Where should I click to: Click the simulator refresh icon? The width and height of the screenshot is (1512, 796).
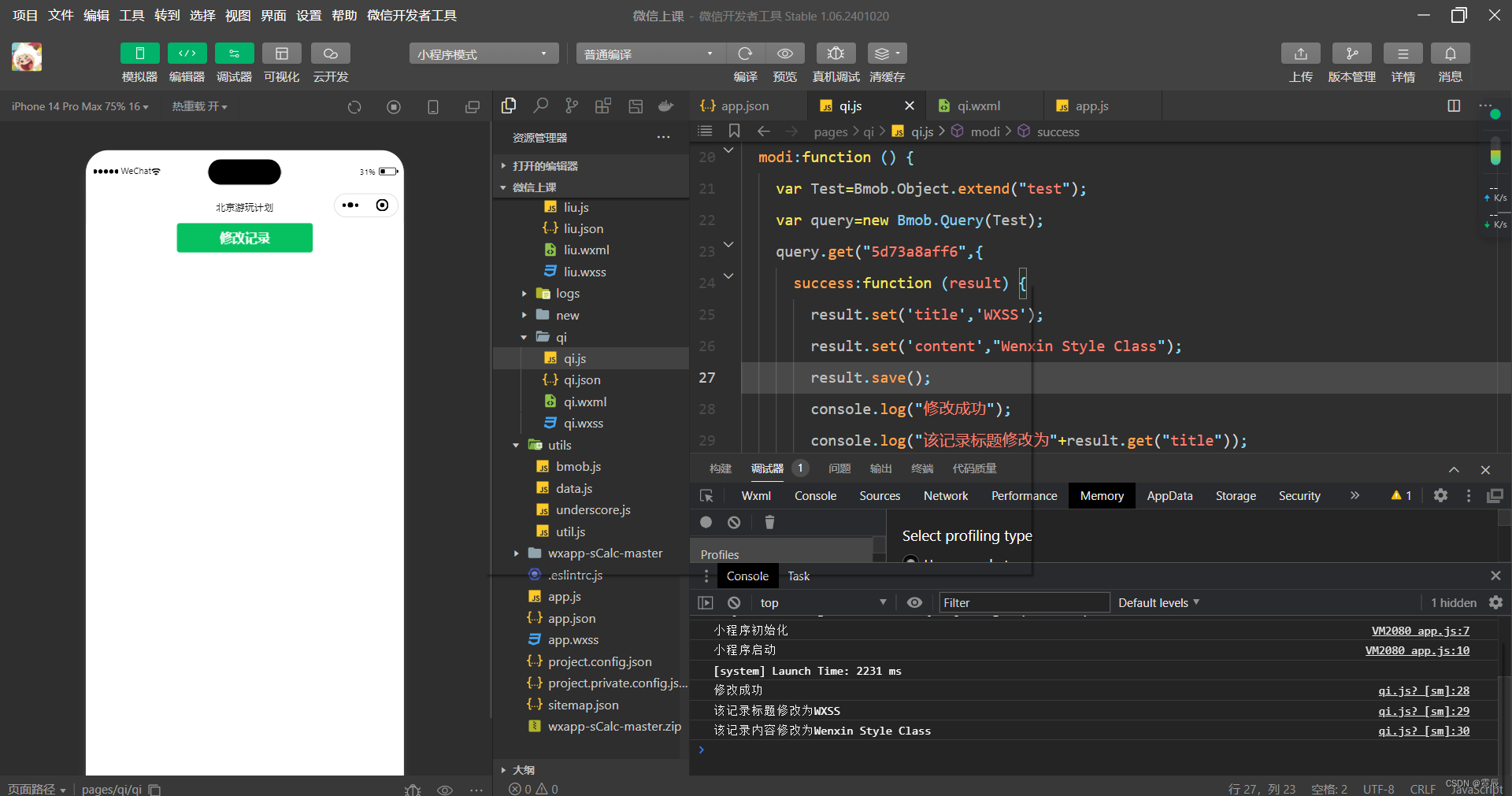click(x=354, y=107)
